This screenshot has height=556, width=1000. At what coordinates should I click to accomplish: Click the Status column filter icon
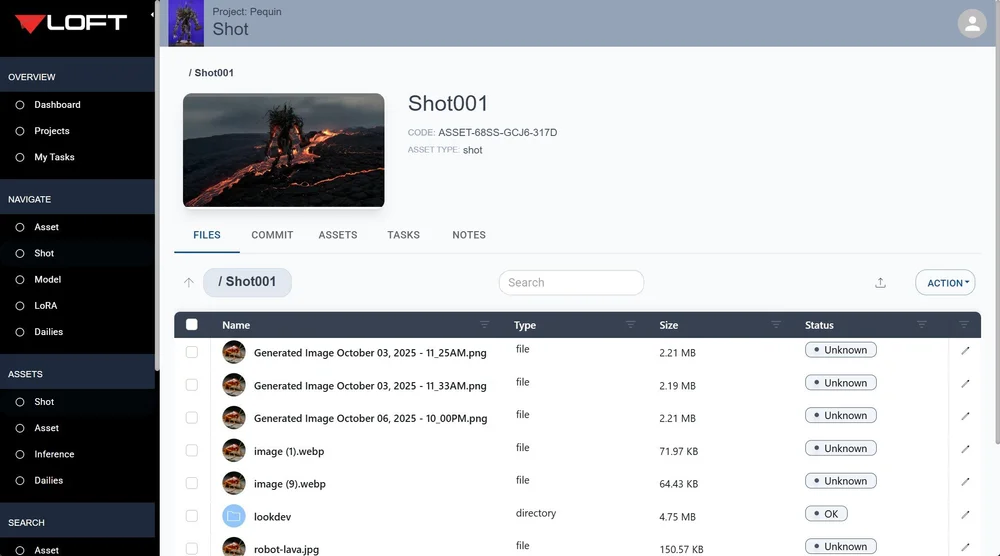(922, 325)
